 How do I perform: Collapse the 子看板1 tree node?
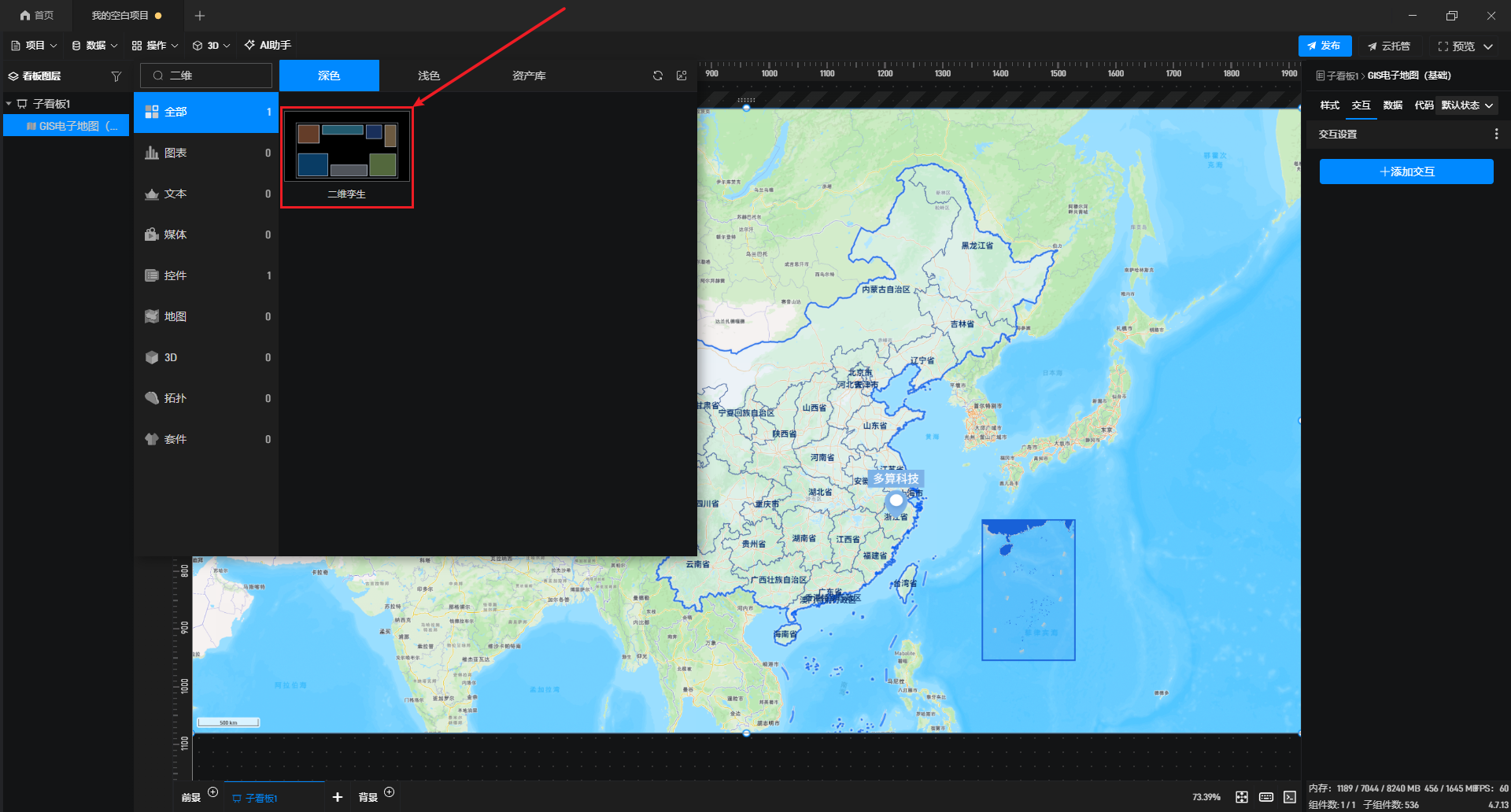[9, 104]
